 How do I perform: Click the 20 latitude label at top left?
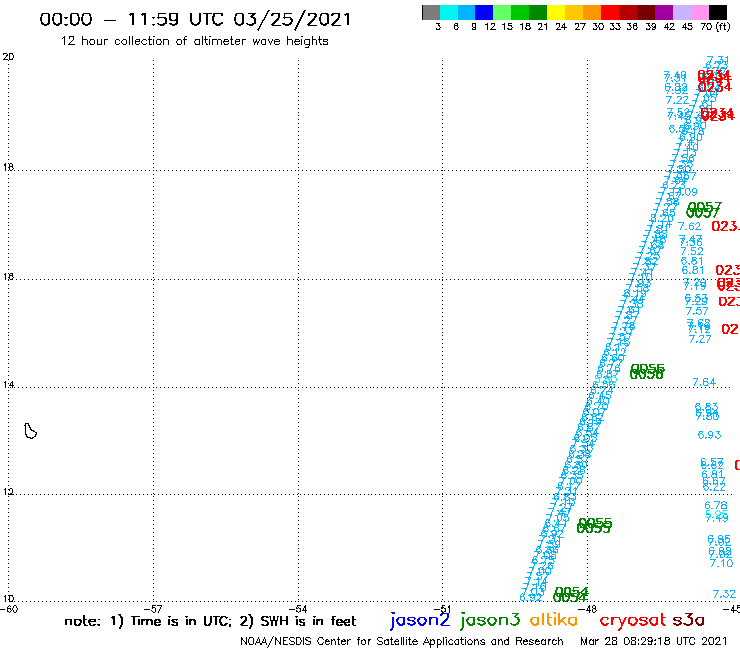[x=8, y=57]
